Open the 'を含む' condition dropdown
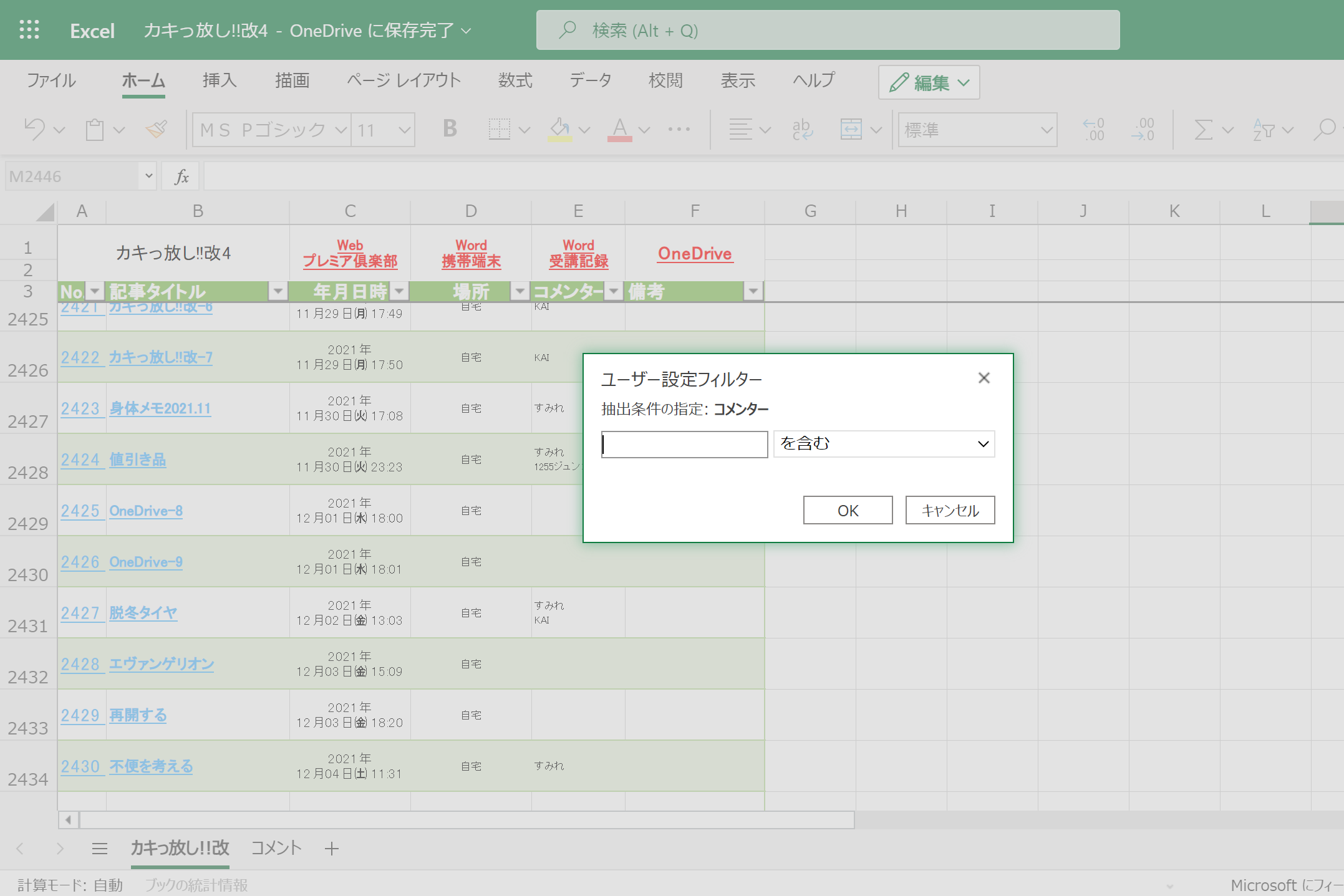Image resolution: width=1344 pixels, height=896 pixels. (x=884, y=444)
